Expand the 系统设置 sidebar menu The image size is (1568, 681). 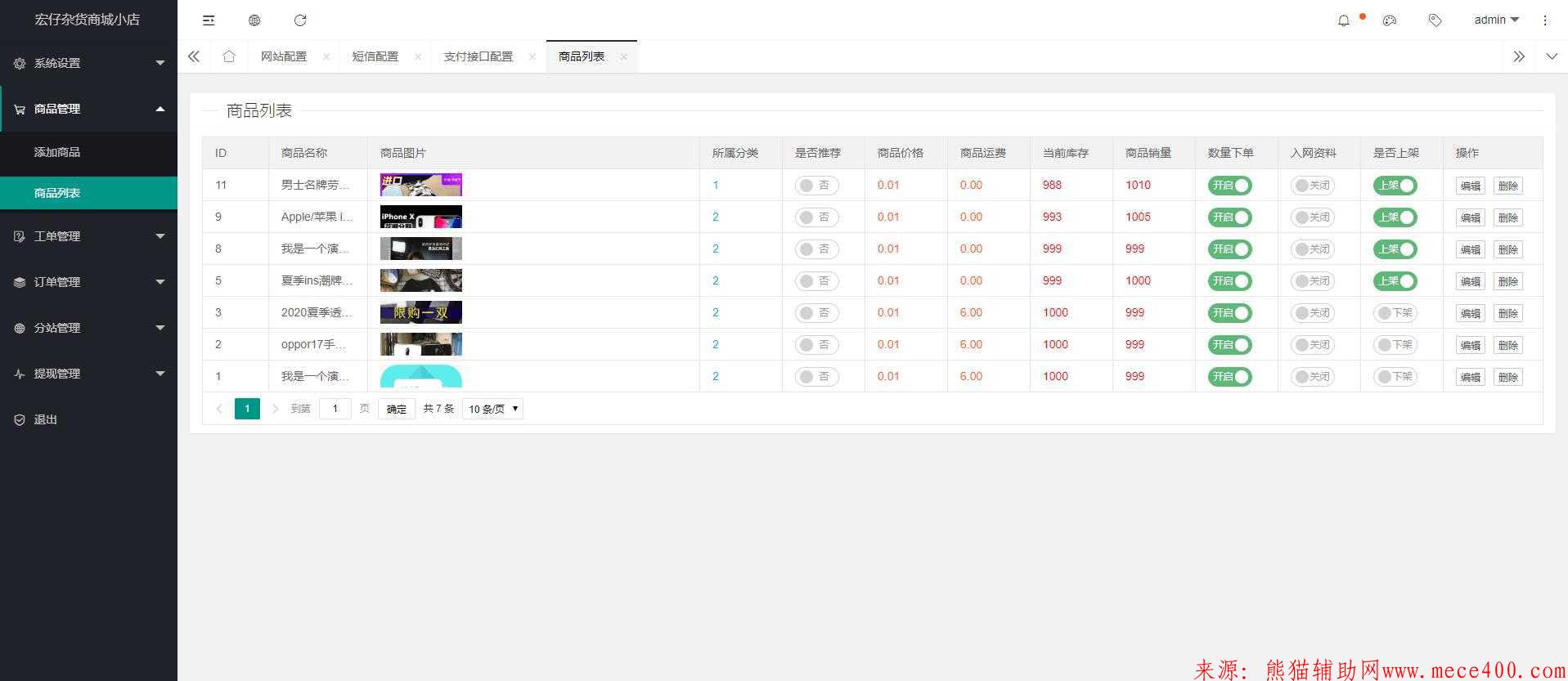tap(88, 63)
